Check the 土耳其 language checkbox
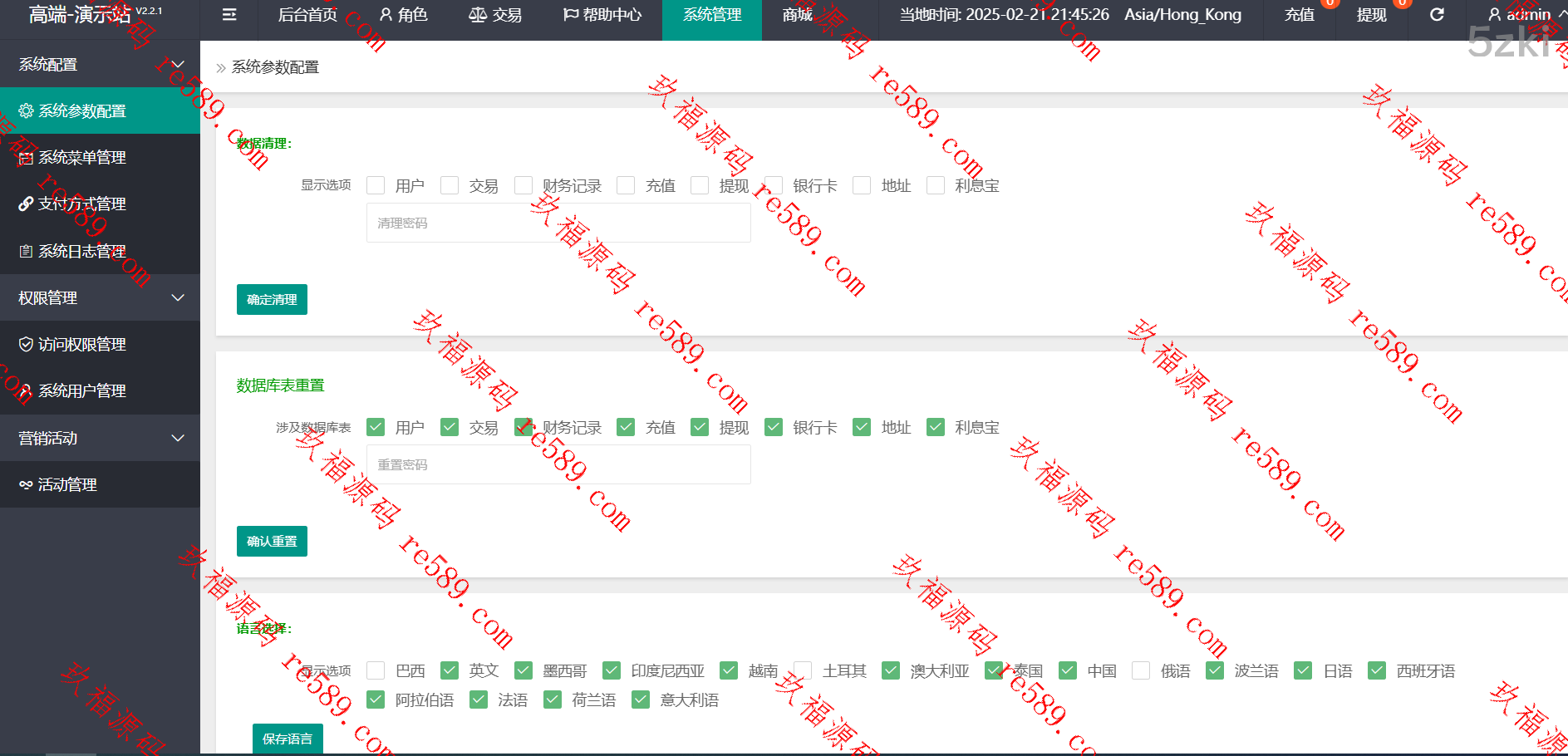Image resolution: width=1568 pixels, height=756 pixels. (x=803, y=670)
